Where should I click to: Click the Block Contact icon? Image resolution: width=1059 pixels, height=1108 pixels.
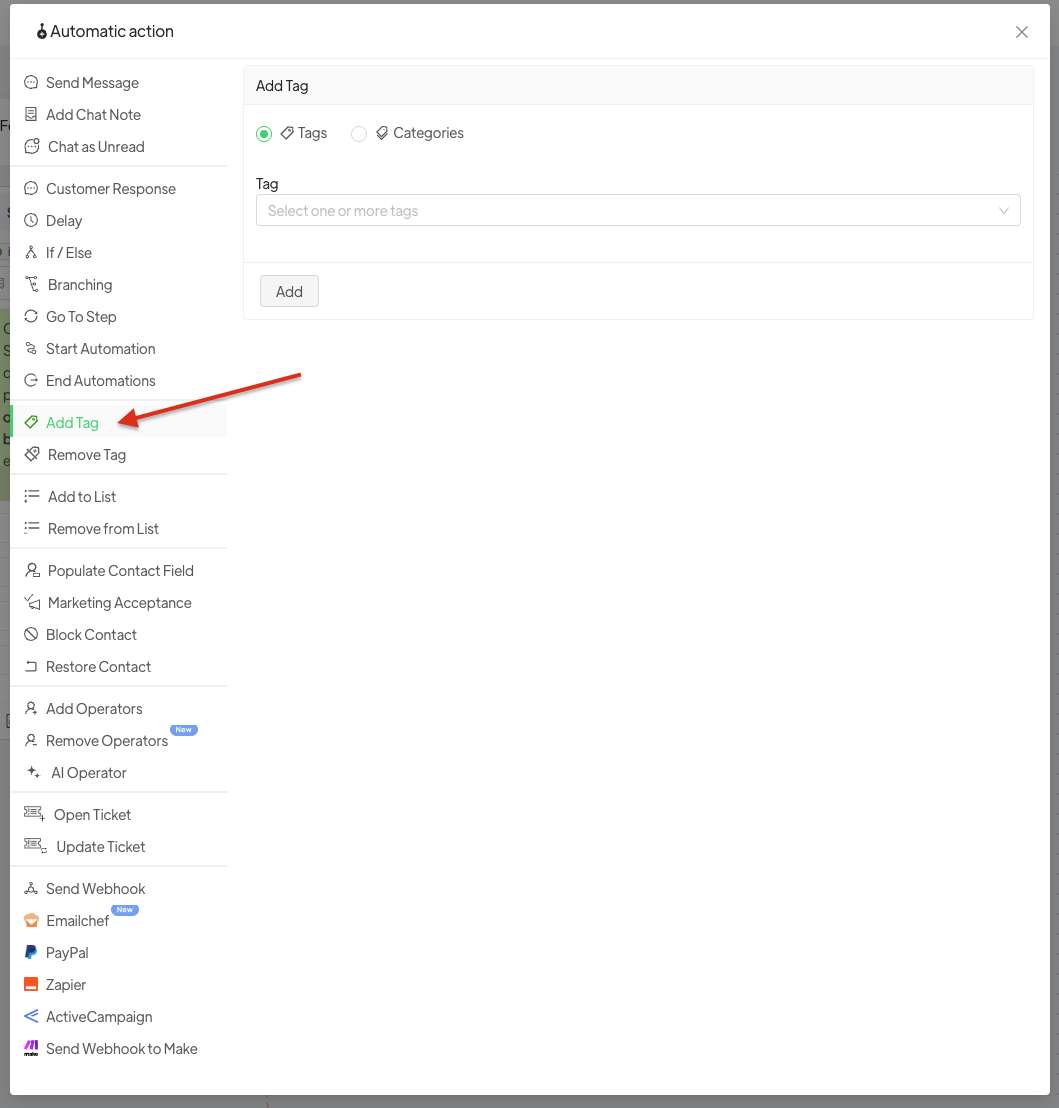tap(31, 635)
